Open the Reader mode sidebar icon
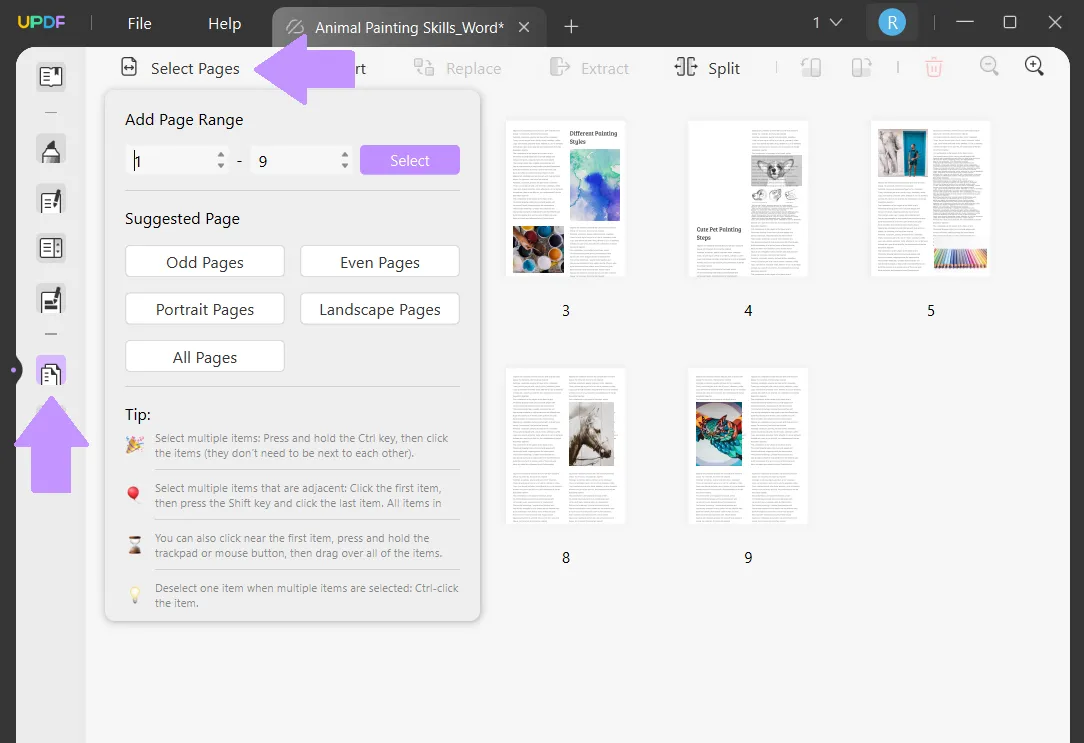This screenshot has width=1084, height=743. (x=50, y=76)
